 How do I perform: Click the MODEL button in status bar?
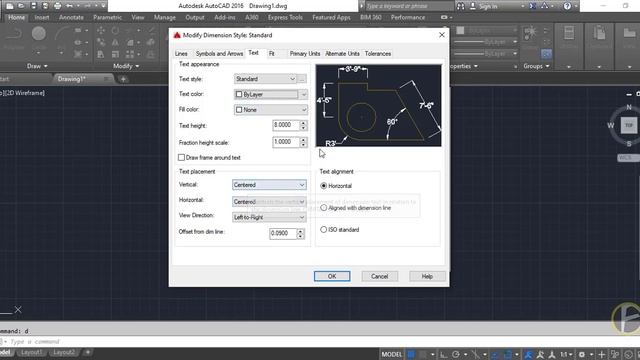(x=391, y=354)
